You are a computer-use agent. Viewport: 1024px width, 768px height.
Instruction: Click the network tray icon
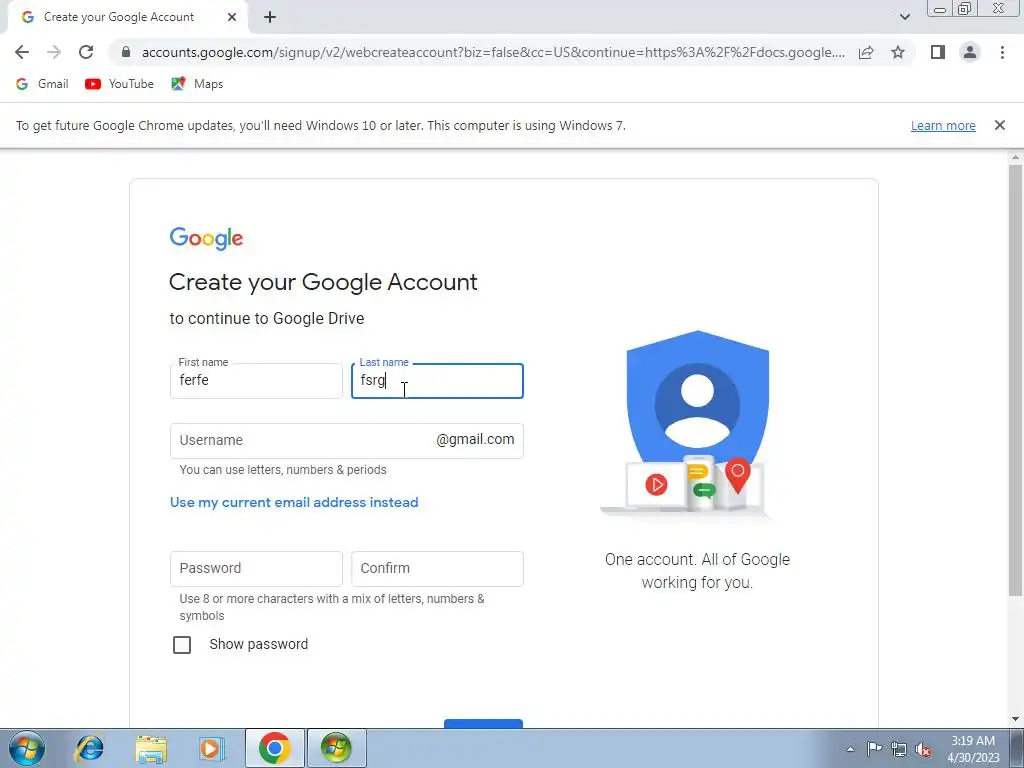899,749
